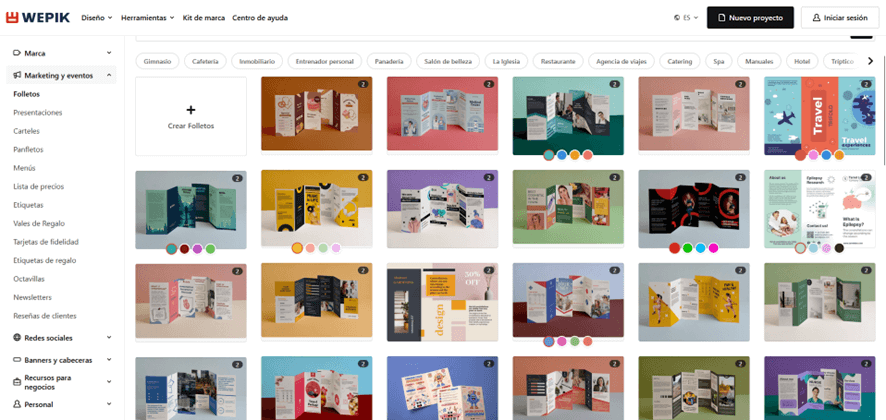Expand Recursos para negocios section

pyautogui.click(x=109, y=383)
